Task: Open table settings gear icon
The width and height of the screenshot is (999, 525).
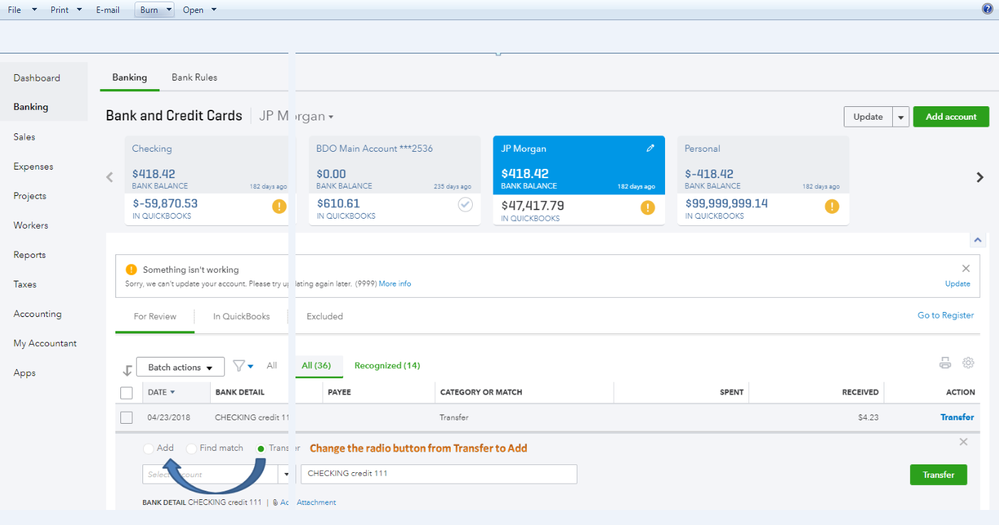Action: pyautogui.click(x=968, y=363)
